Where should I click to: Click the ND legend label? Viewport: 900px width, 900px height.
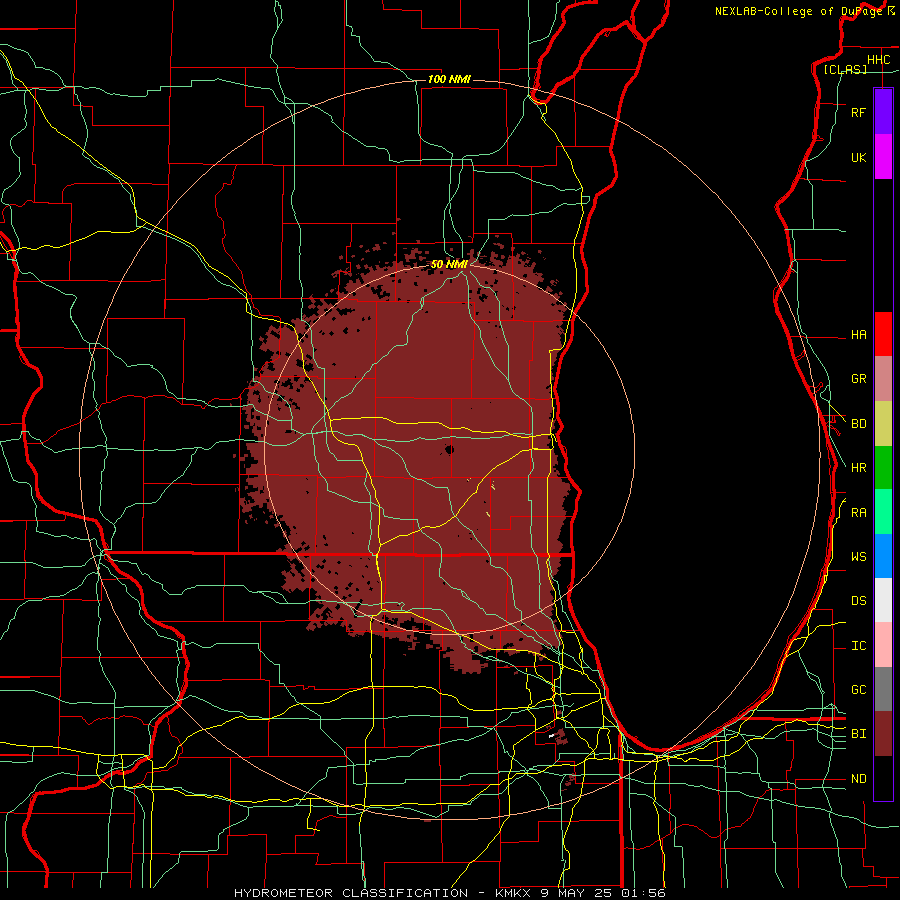coord(859,779)
